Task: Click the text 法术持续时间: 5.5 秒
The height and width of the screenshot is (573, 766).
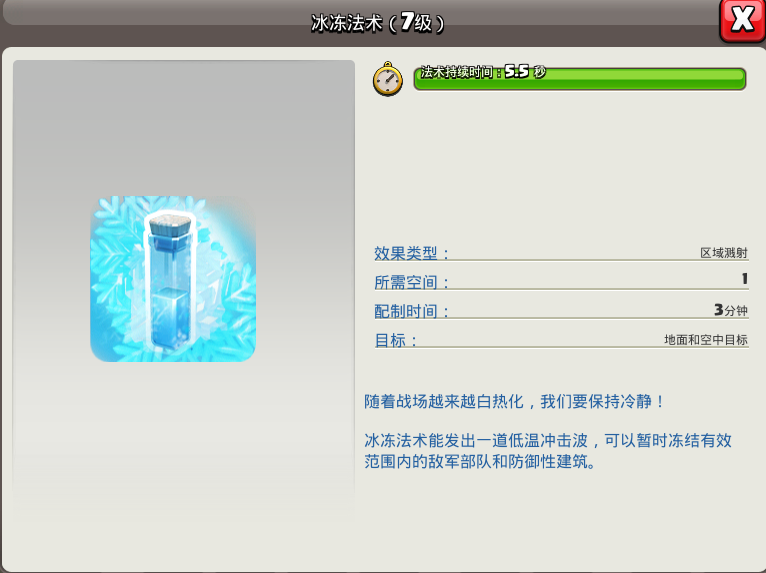Action: click(x=483, y=72)
